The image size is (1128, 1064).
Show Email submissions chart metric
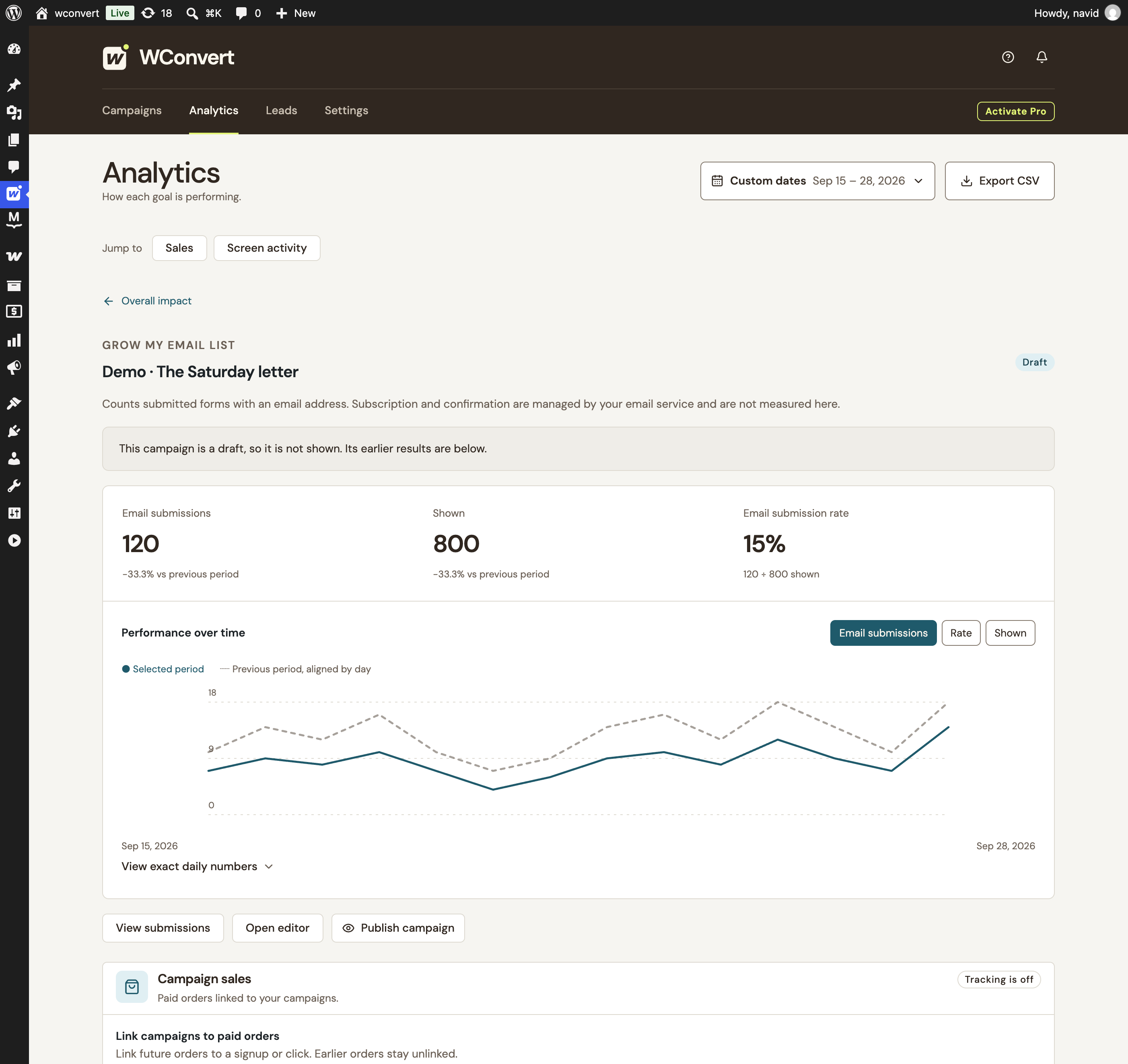(x=883, y=633)
